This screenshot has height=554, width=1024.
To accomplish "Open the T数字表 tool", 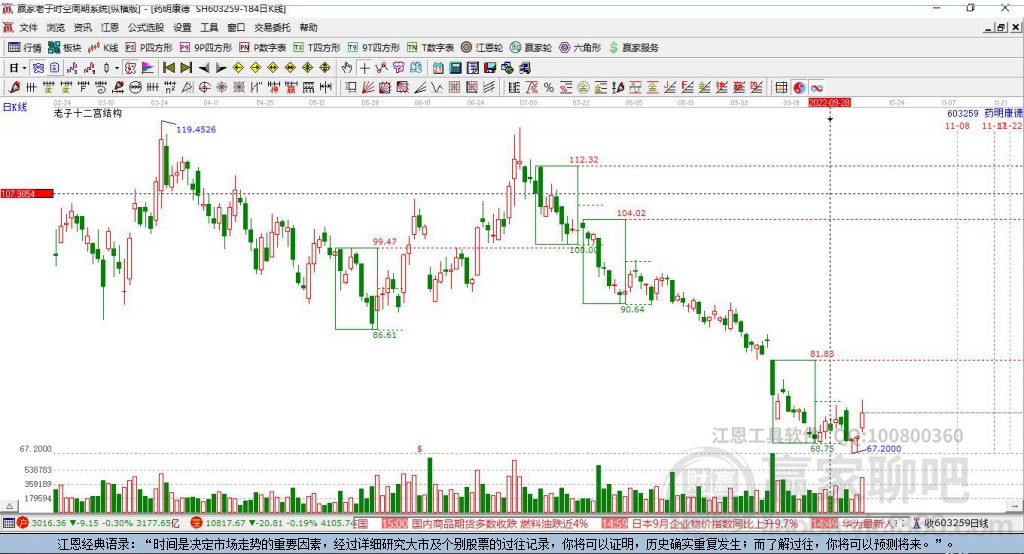I will click(x=430, y=48).
